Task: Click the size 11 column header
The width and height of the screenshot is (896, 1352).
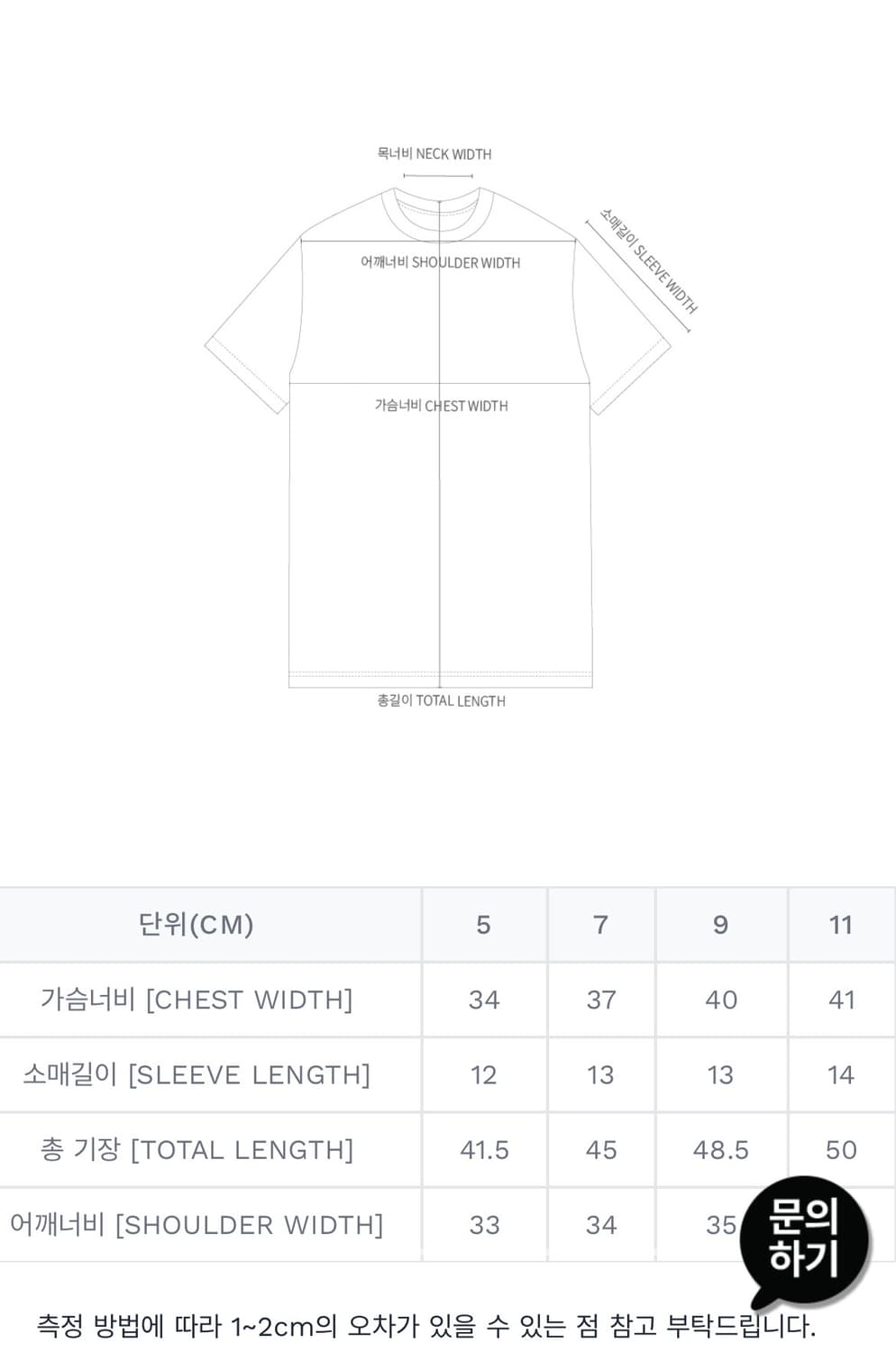Action: [841, 925]
